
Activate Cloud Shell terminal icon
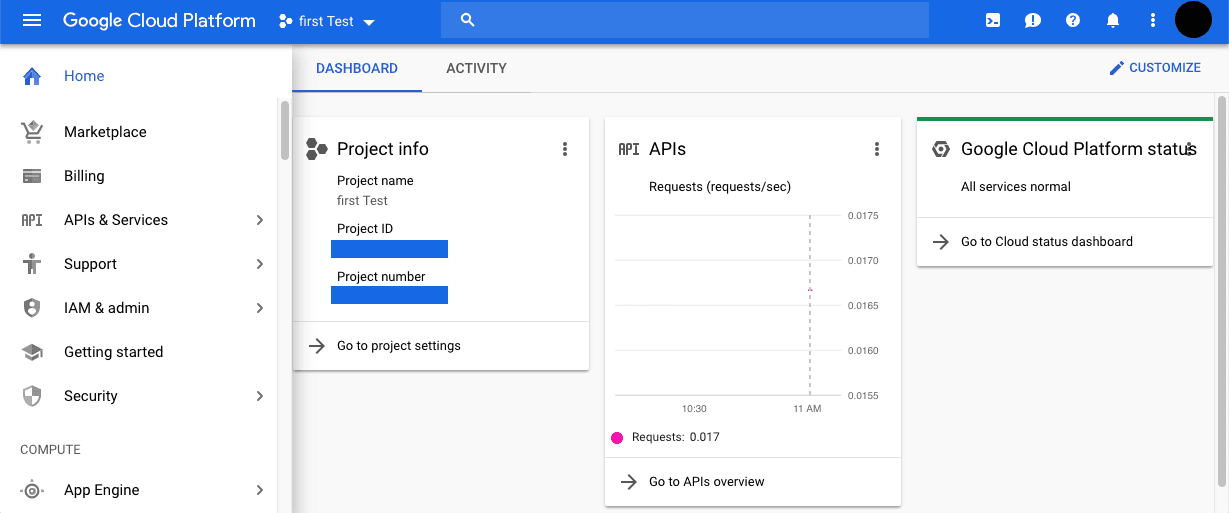coord(993,21)
